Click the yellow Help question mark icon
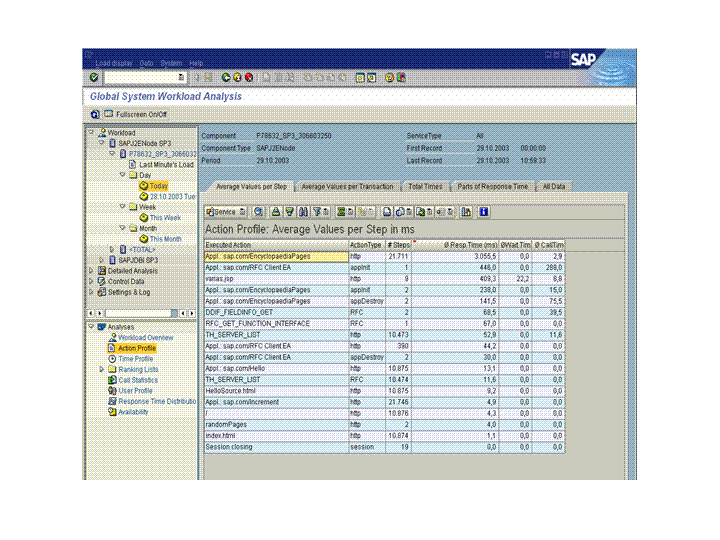The height and width of the screenshot is (540, 720). (x=389, y=78)
